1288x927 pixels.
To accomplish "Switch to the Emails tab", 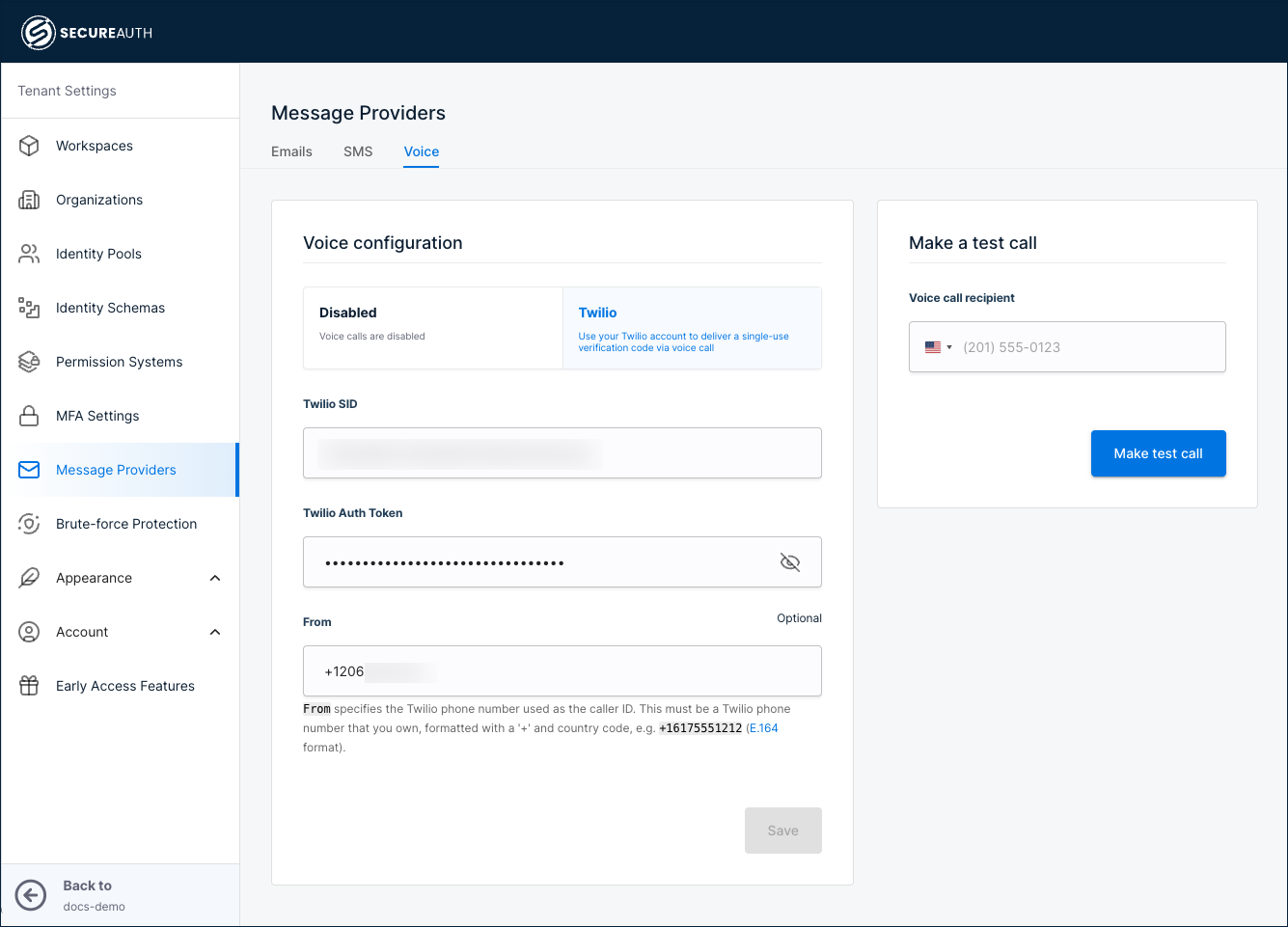I will coord(291,151).
